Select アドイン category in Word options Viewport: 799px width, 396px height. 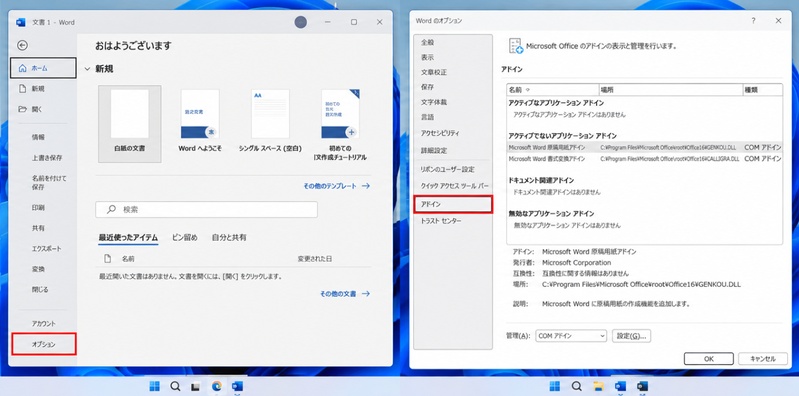click(453, 204)
